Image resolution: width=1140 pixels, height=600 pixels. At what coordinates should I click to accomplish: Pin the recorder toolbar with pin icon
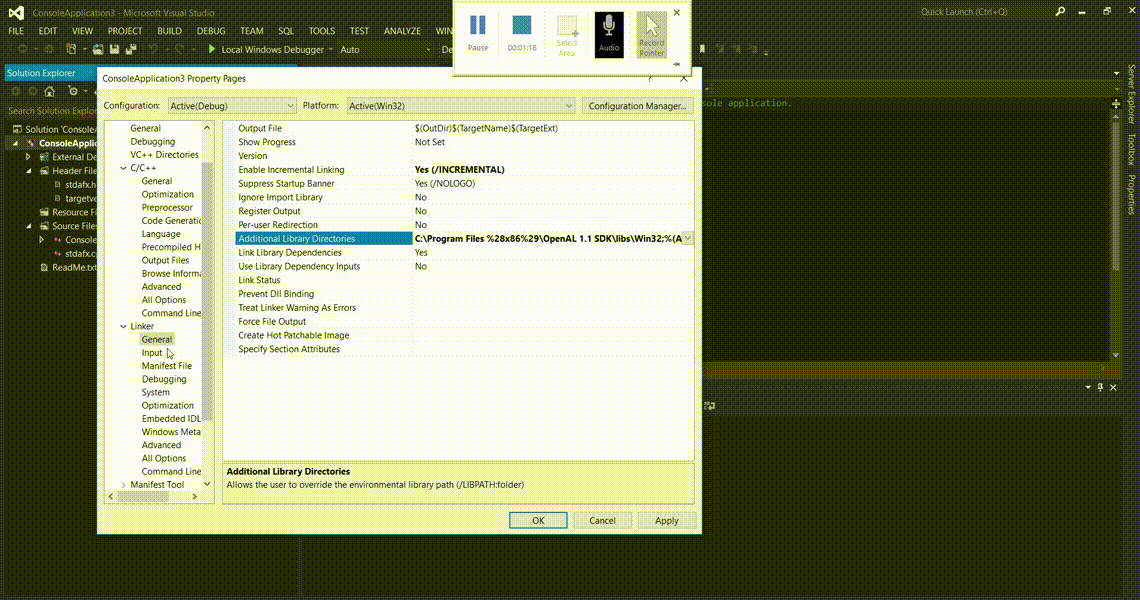pos(676,64)
